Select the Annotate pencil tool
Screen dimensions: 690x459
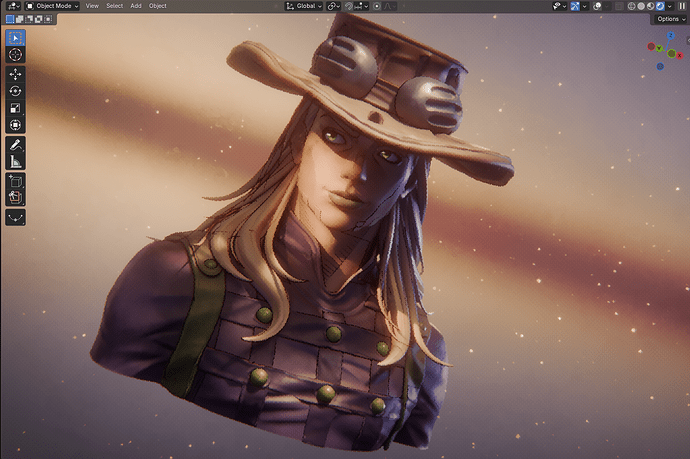(x=15, y=145)
